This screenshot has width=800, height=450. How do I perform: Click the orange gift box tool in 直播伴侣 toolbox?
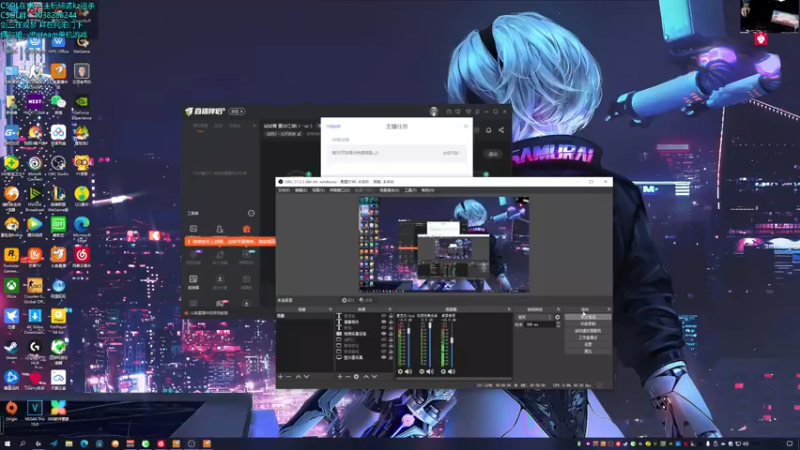click(246, 229)
